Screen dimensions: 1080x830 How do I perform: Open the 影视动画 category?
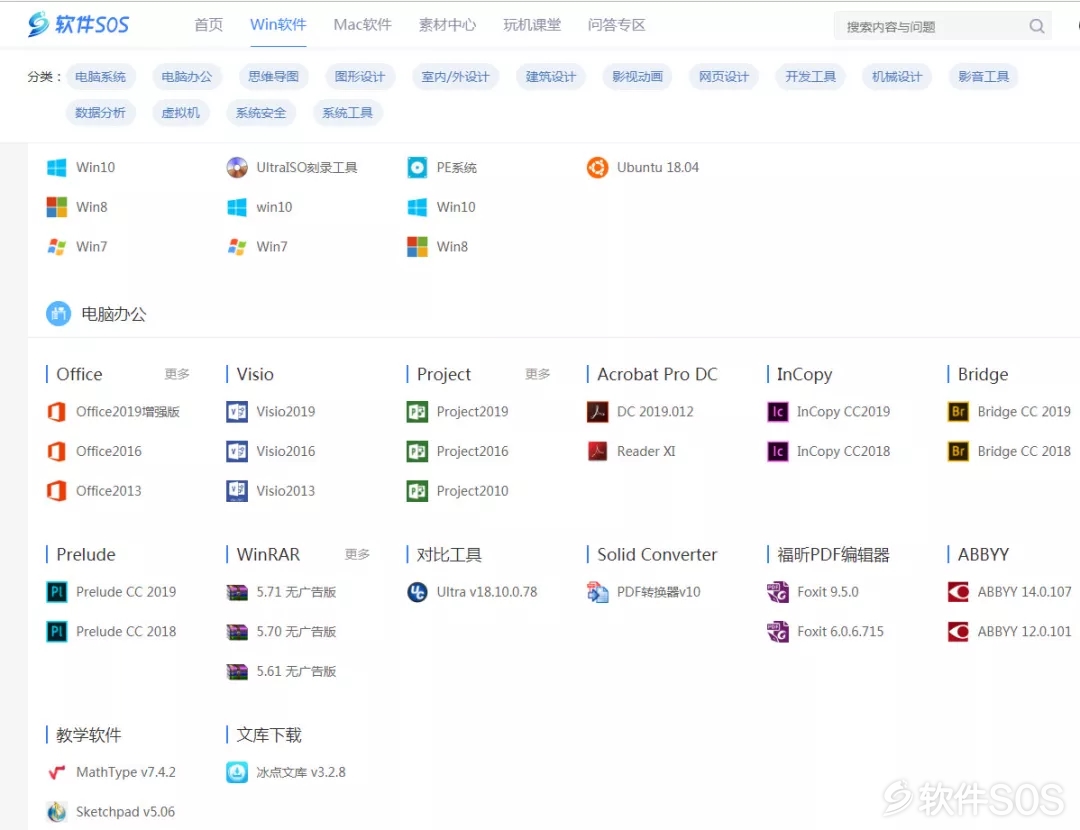[x=637, y=76]
